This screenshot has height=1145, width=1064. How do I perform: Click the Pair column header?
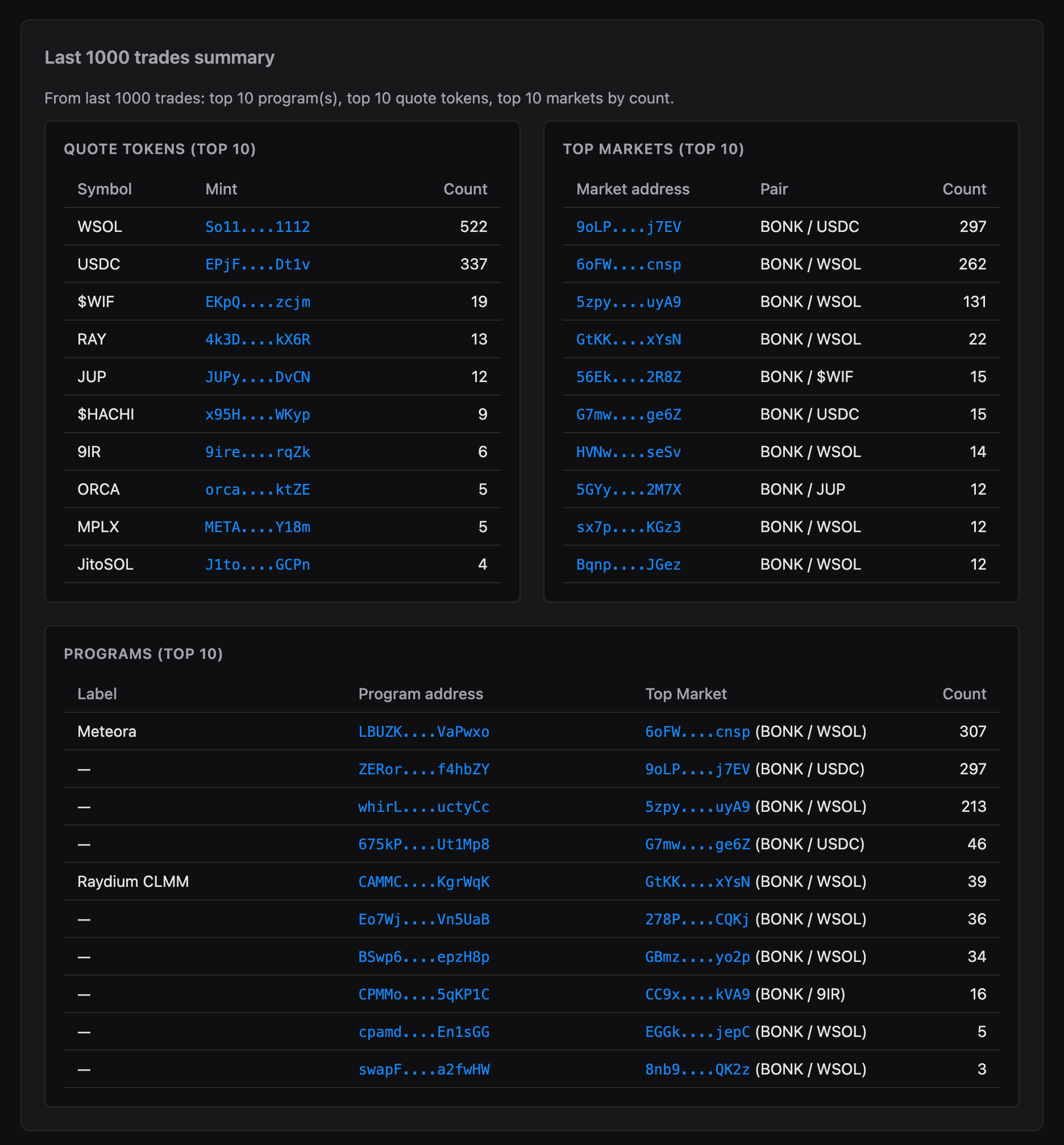774,189
